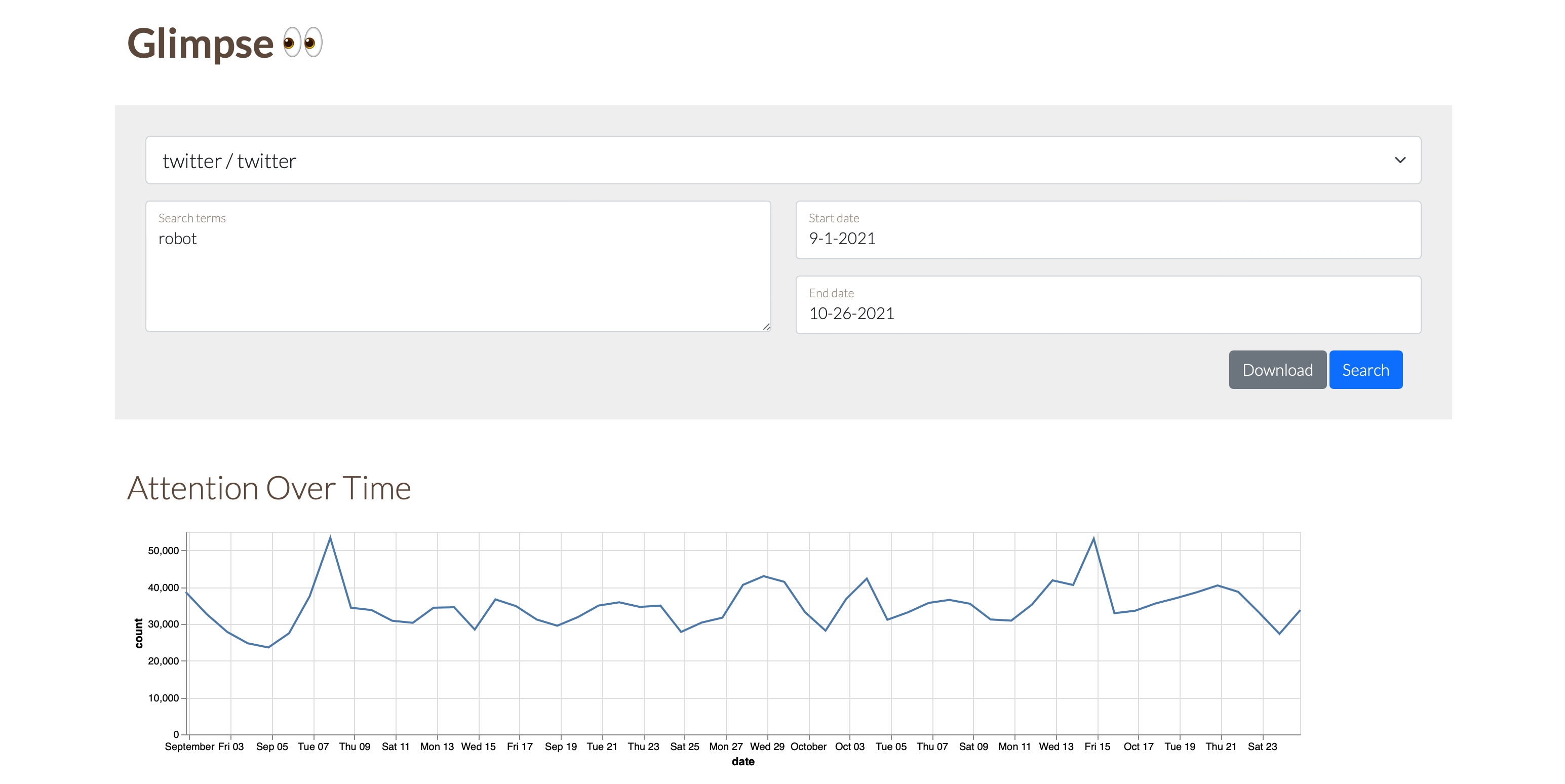Click the Fri 15 x-axis label
This screenshot has width=1565, height=784.
[x=1097, y=747]
